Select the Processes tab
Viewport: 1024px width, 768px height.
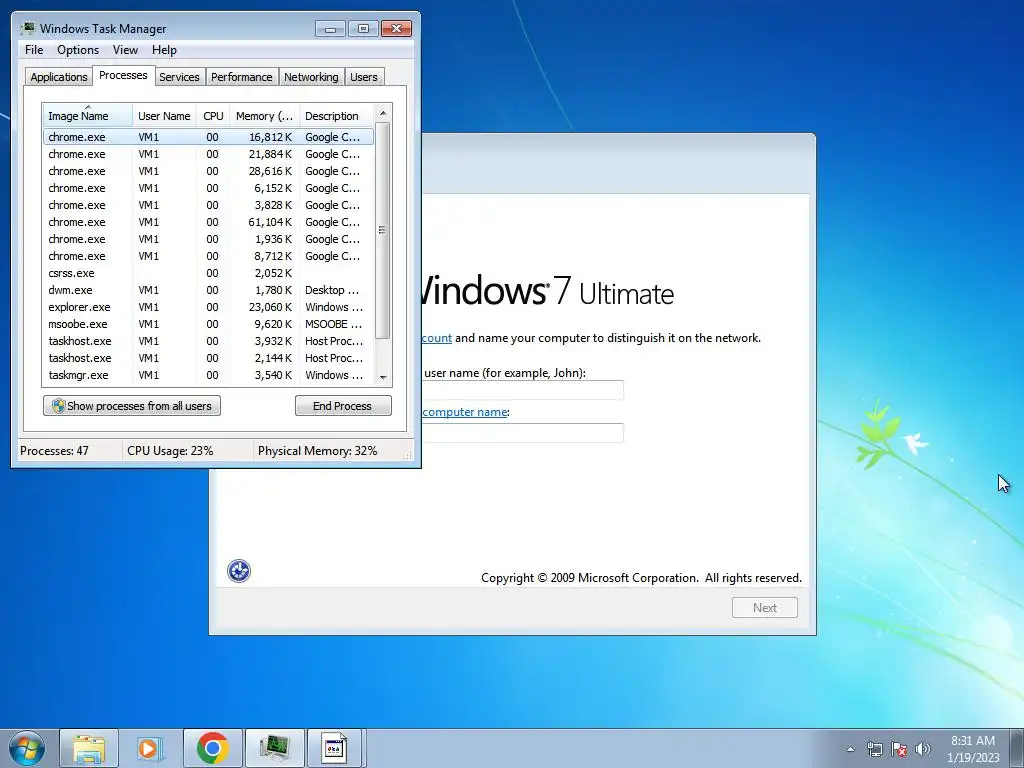123,75
